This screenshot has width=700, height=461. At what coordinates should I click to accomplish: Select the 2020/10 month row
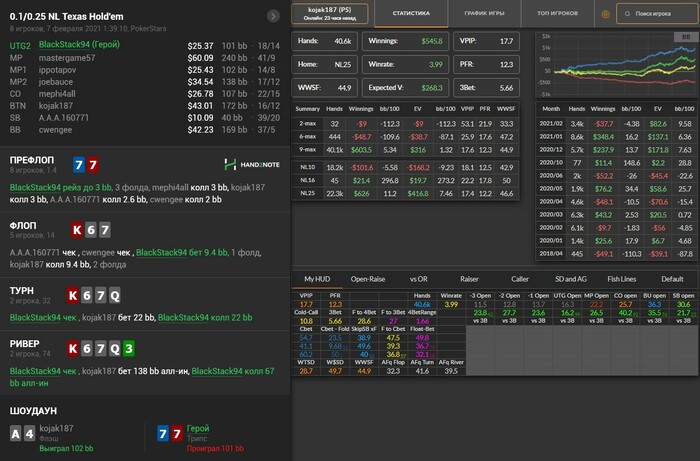pos(617,163)
